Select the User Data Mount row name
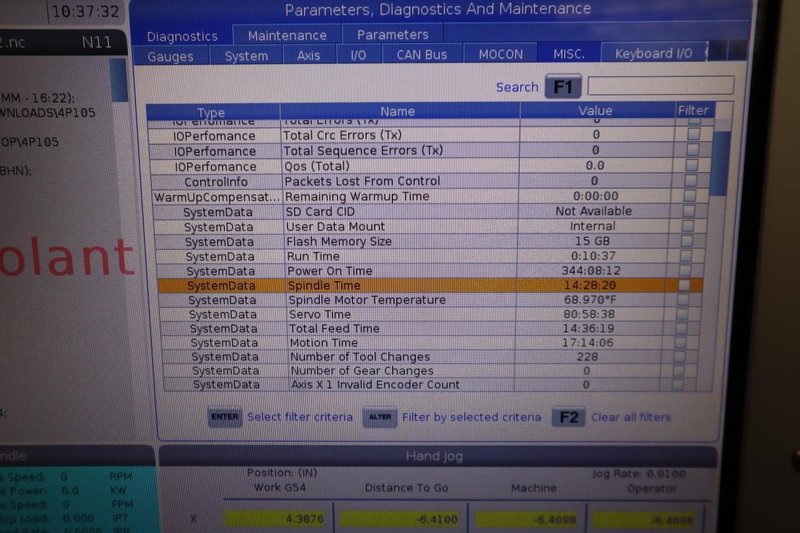 pos(336,226)
